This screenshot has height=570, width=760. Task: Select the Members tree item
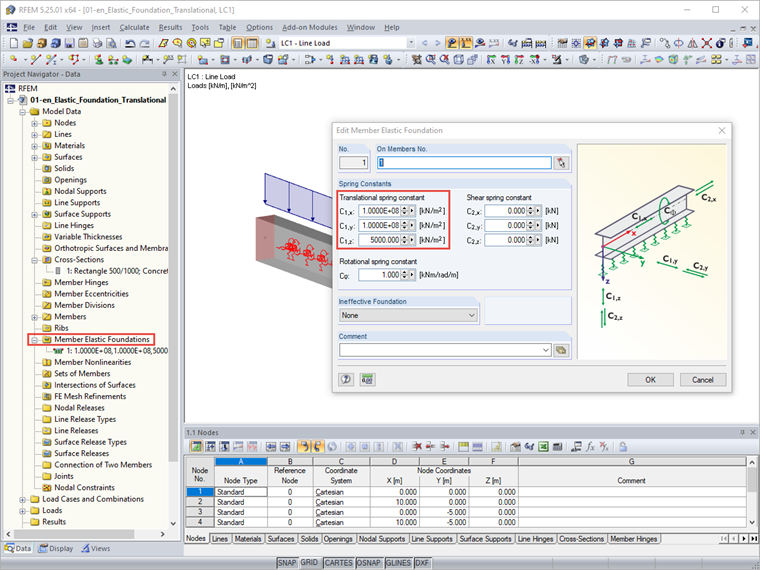(x=70, y=317)
